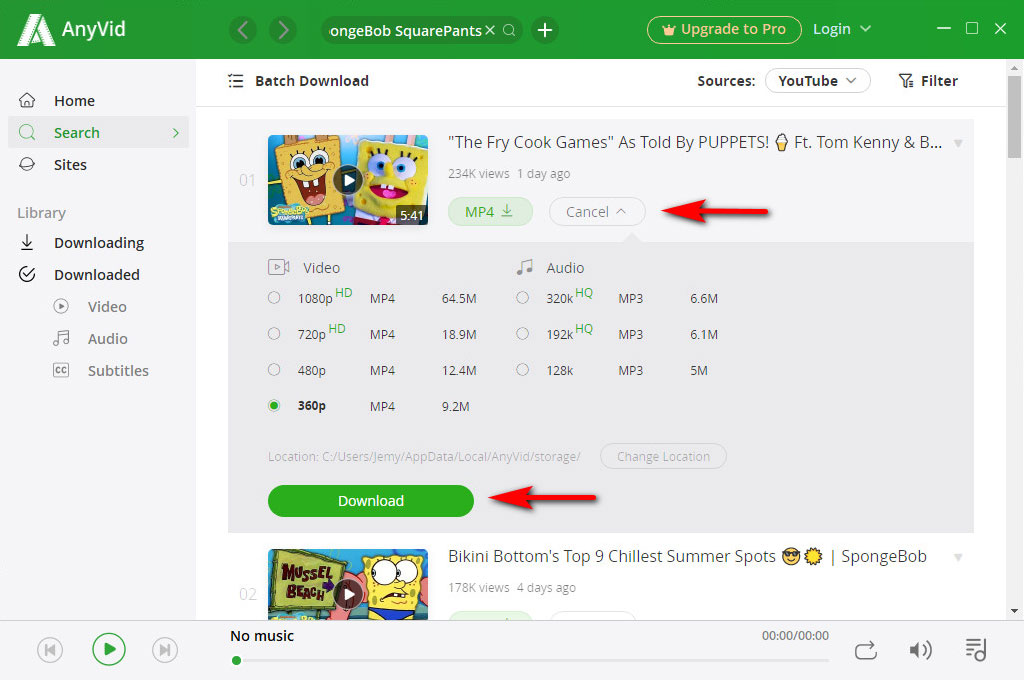Select 720p HD MP4 video option
The height and width of the screenshot is (680, 1024).
[x=274, y=334]
